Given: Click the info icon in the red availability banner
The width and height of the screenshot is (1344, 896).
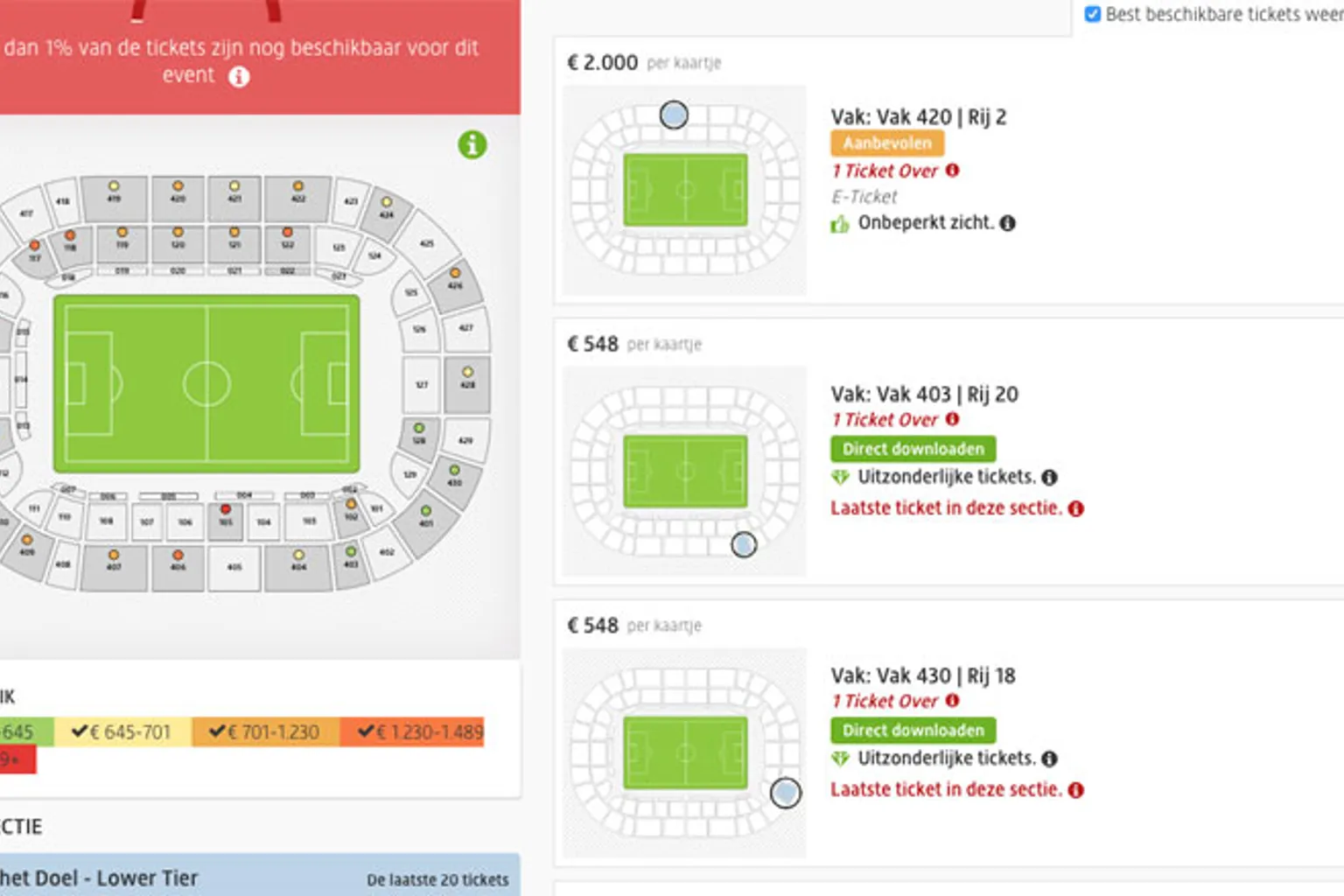Looking at the screenshot, I should point(239,77).
